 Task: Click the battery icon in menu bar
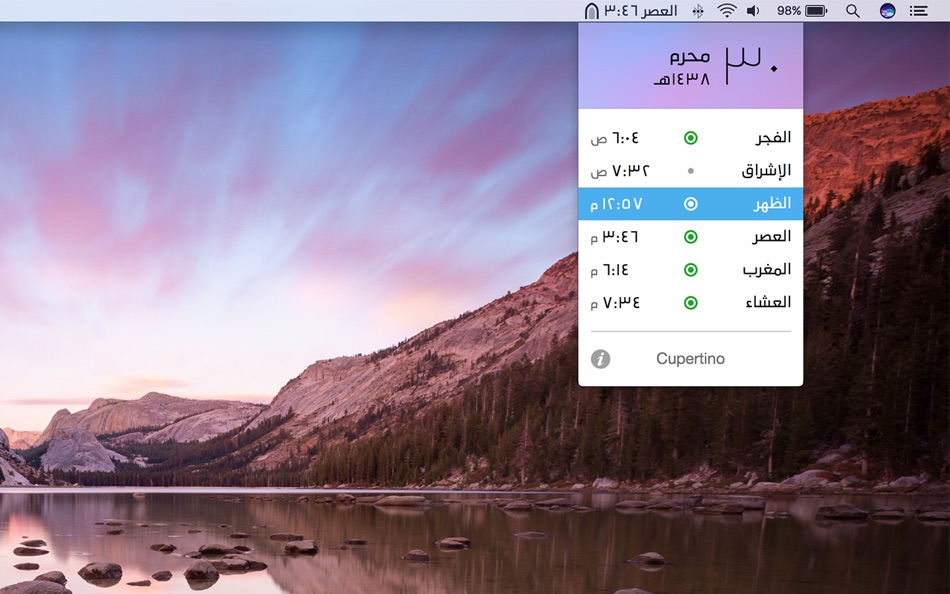[816, 11]
